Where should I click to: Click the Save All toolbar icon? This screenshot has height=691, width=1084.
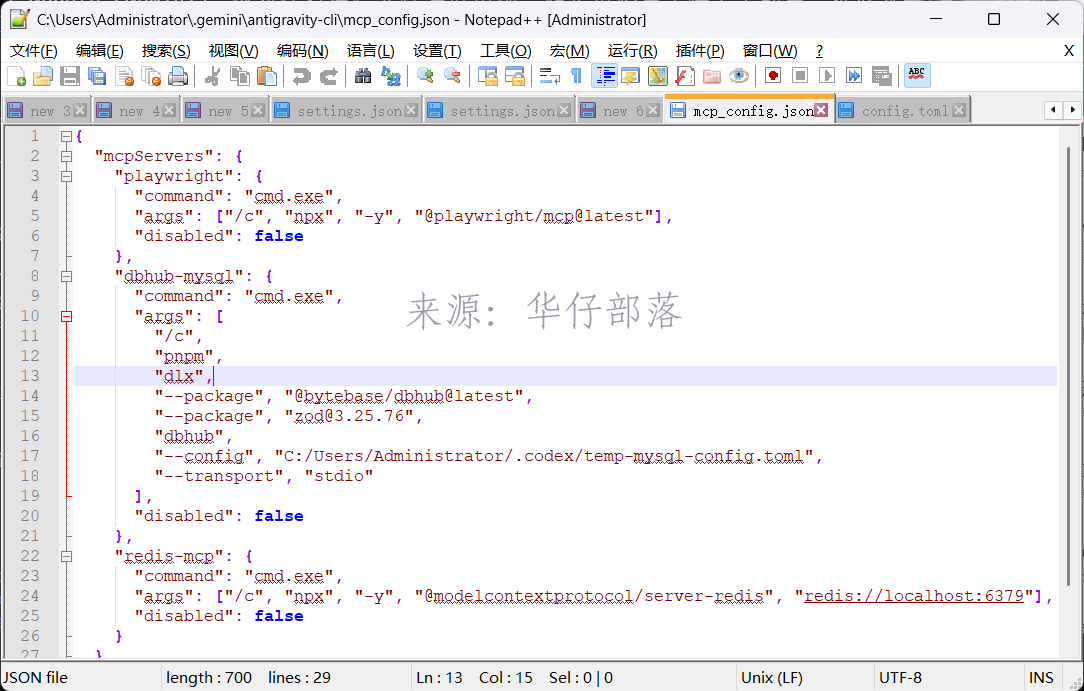pos(97,76)
